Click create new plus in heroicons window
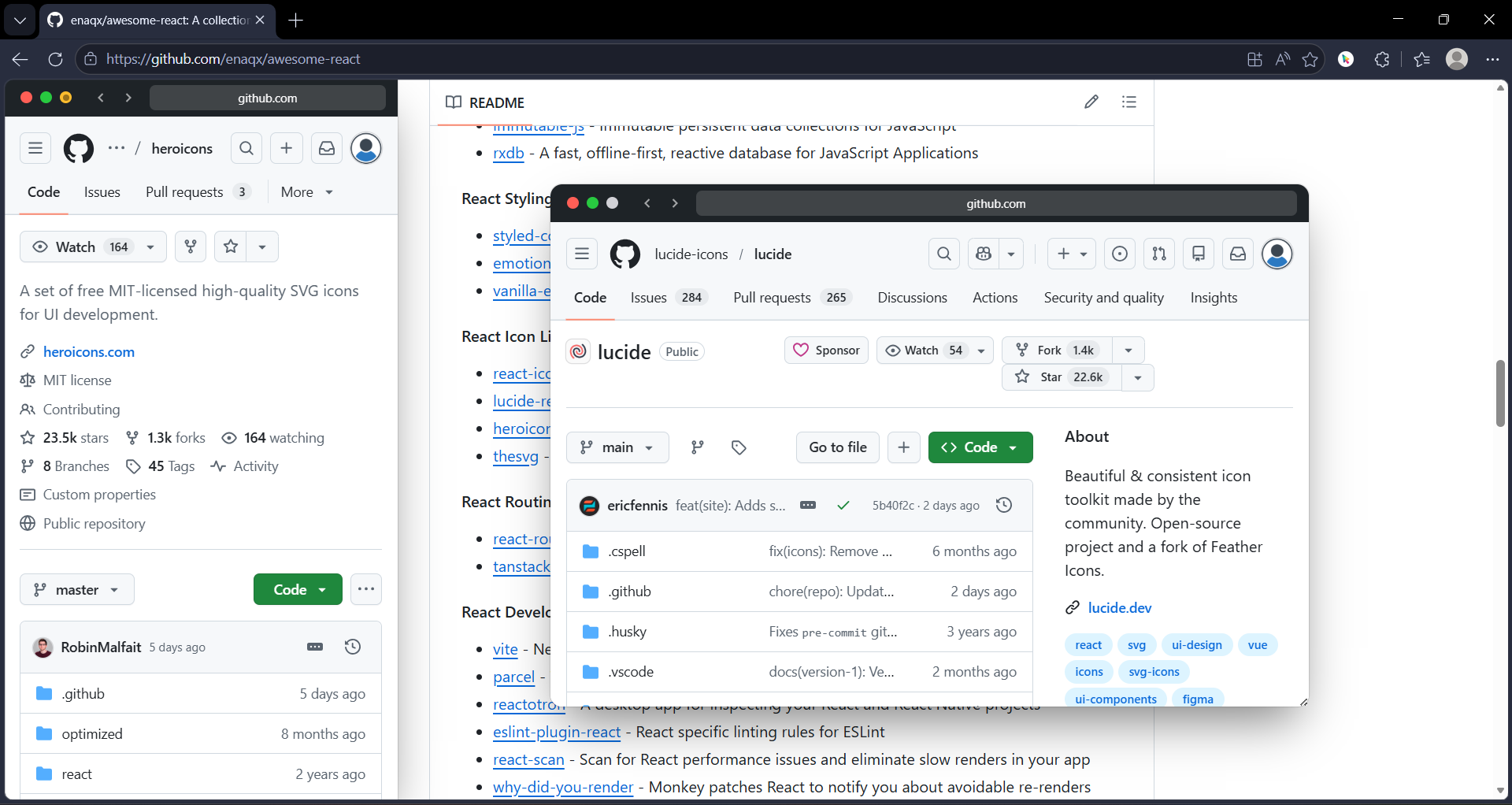Viewport: 1512px width, 805px height. coord(287,148)
